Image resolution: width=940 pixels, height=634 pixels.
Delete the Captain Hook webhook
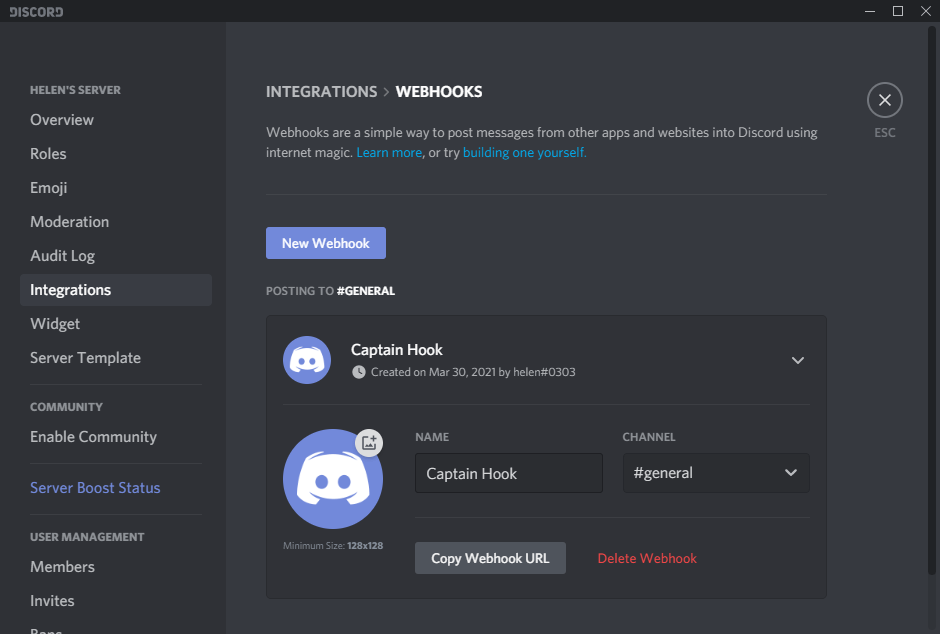(647, 558)
